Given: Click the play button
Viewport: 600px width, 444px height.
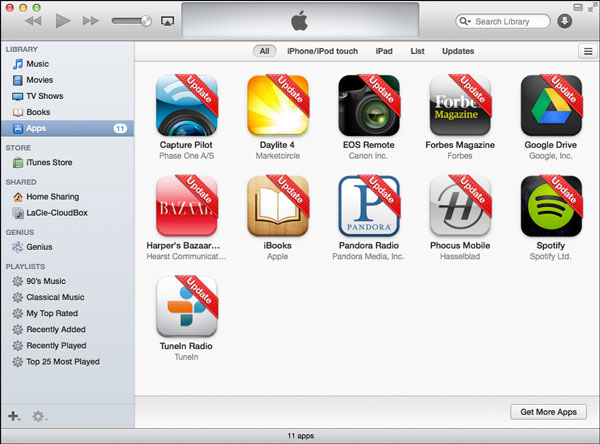Looking at the screenshot, I should coord(63,21).
